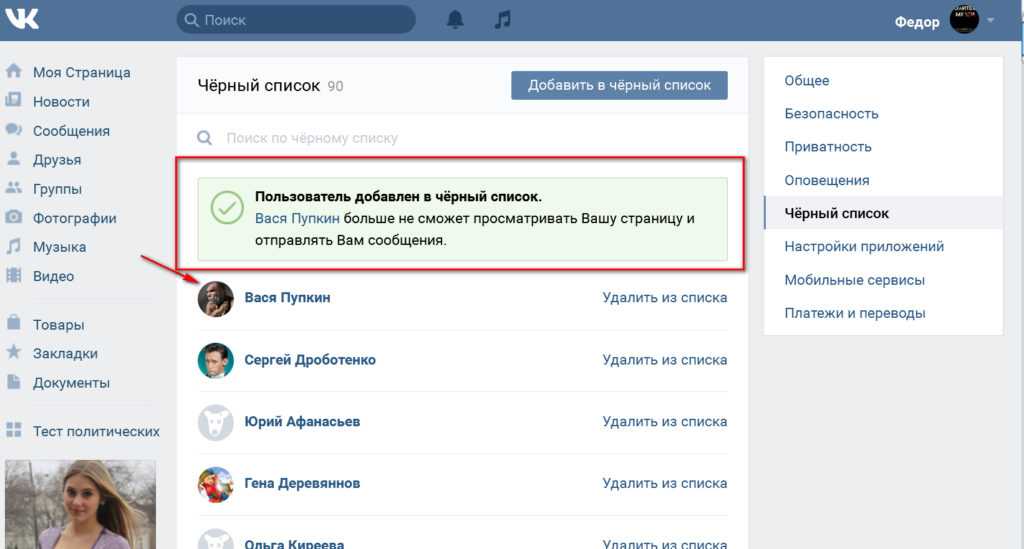Focus the header Поиск search field

pos(296,20)
